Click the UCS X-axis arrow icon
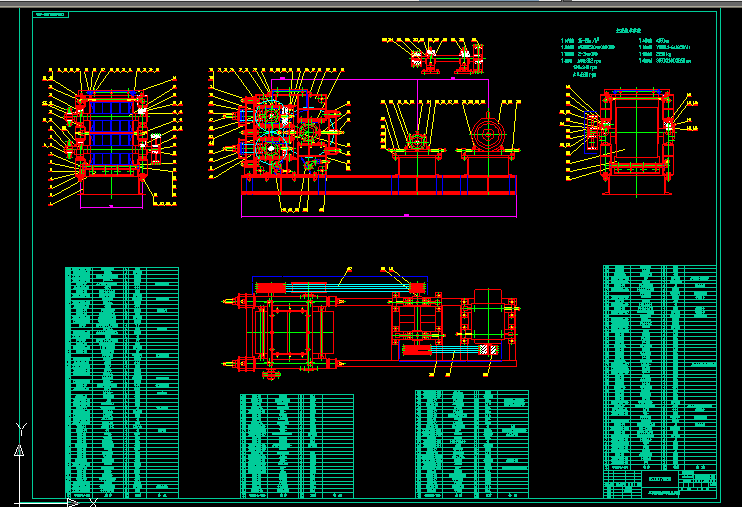Viewport: 742px width, 507px height. coord(72,501)
